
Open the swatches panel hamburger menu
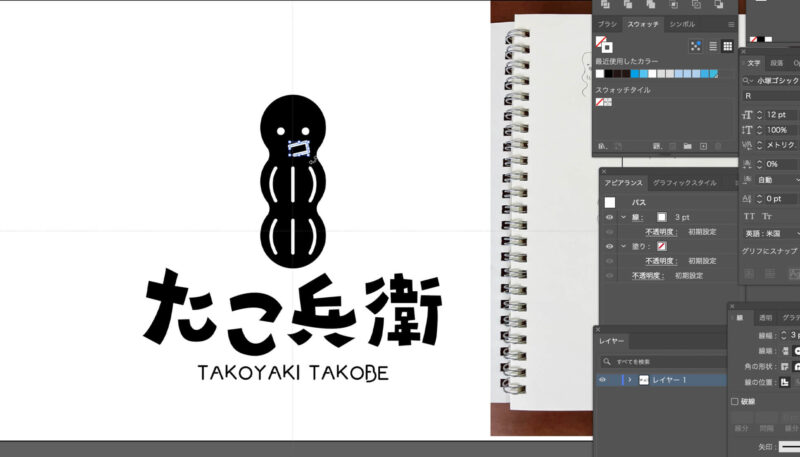(x=730, y=23)
